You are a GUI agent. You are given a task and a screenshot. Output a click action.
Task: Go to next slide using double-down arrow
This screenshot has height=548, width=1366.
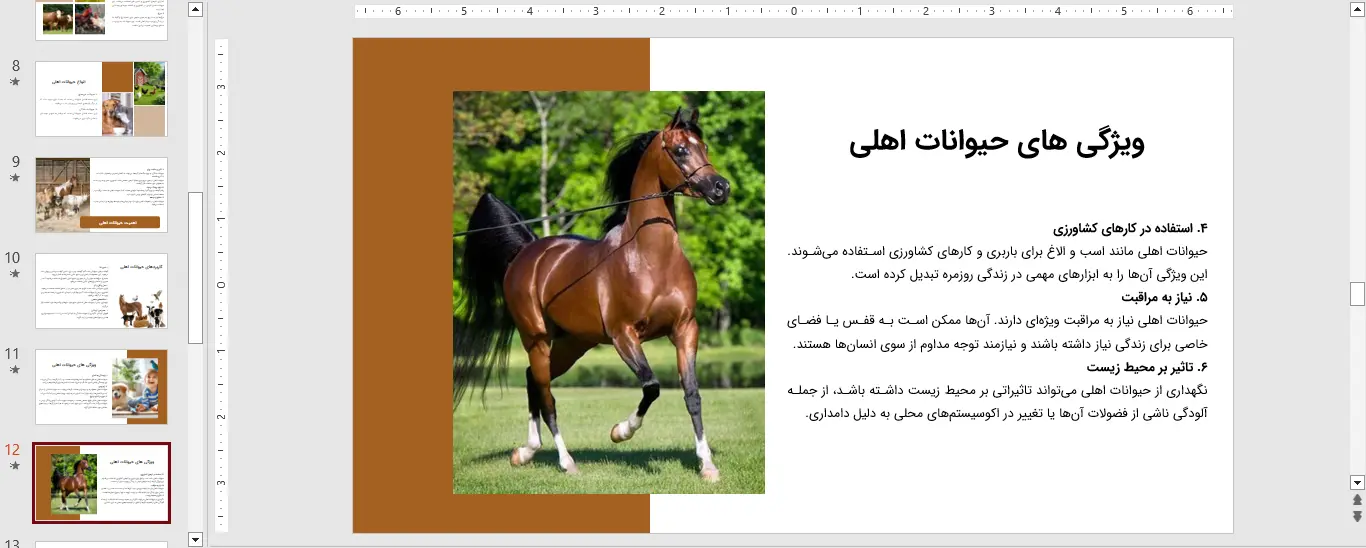pos(1357,516)
